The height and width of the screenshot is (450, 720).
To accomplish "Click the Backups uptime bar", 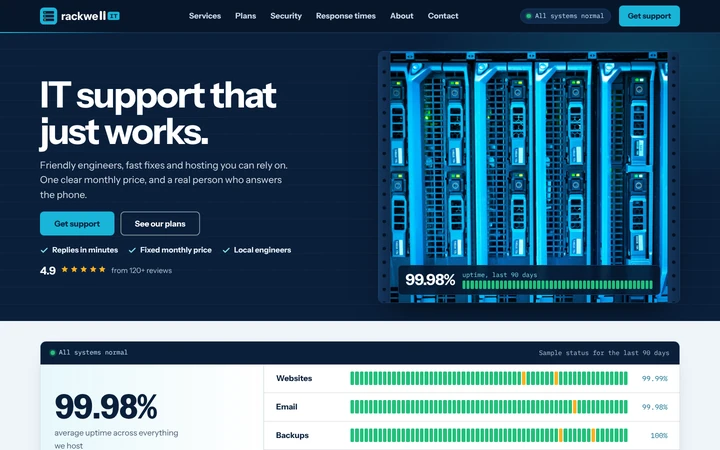I will point(489,435).
